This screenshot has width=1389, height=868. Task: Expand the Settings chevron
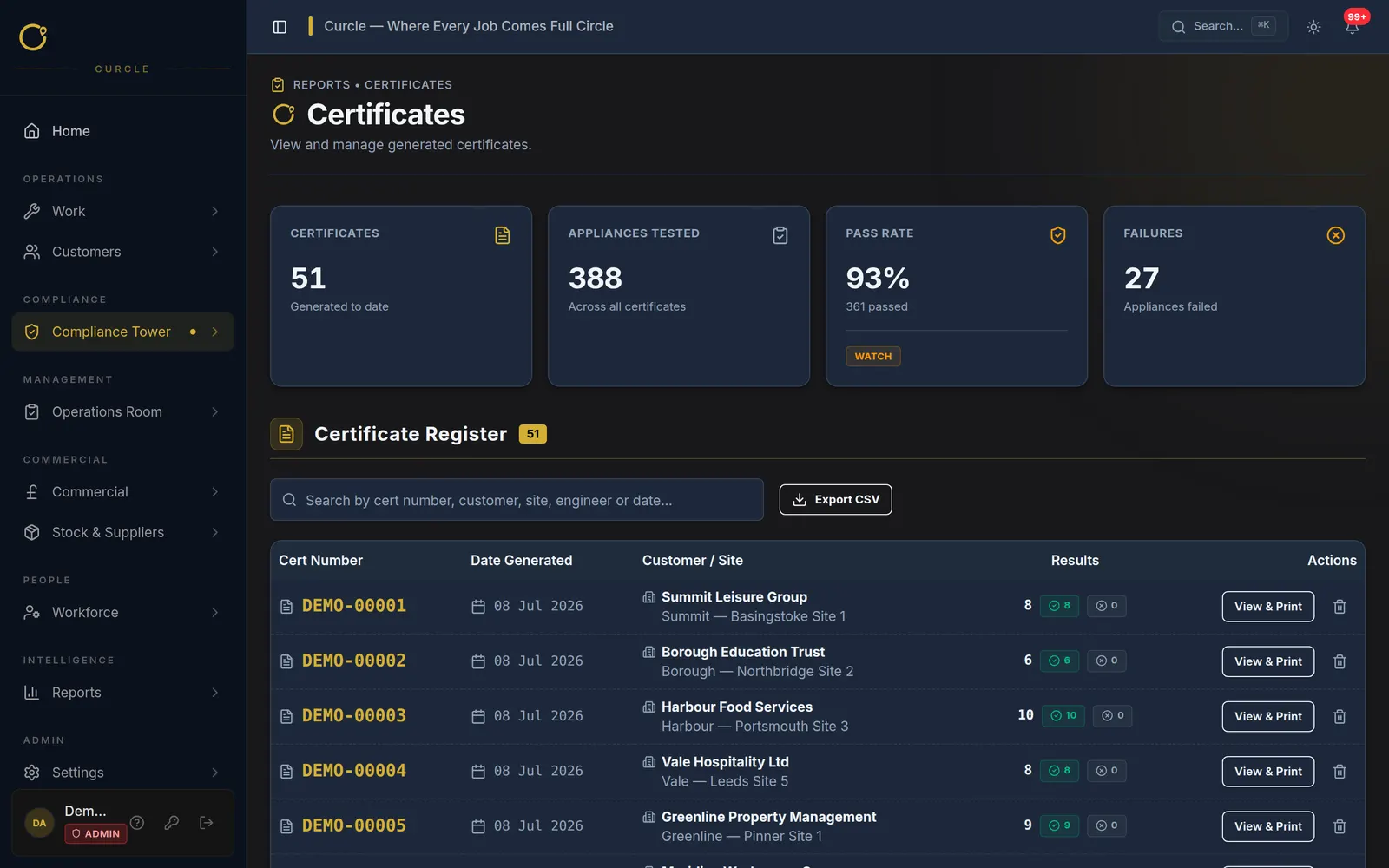click(214, 773)
